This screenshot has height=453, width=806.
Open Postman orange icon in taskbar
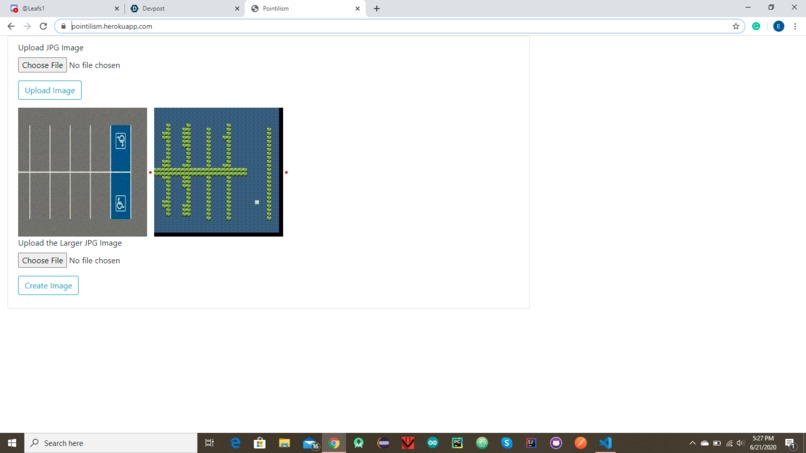580,443
